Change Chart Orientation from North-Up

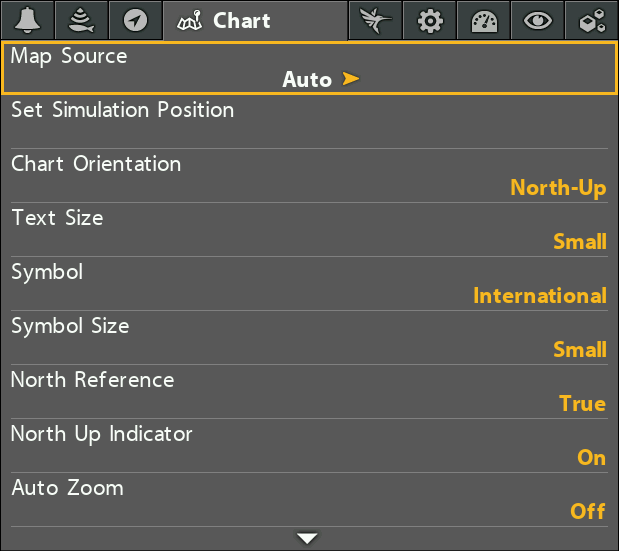click(x=309, y=176)
